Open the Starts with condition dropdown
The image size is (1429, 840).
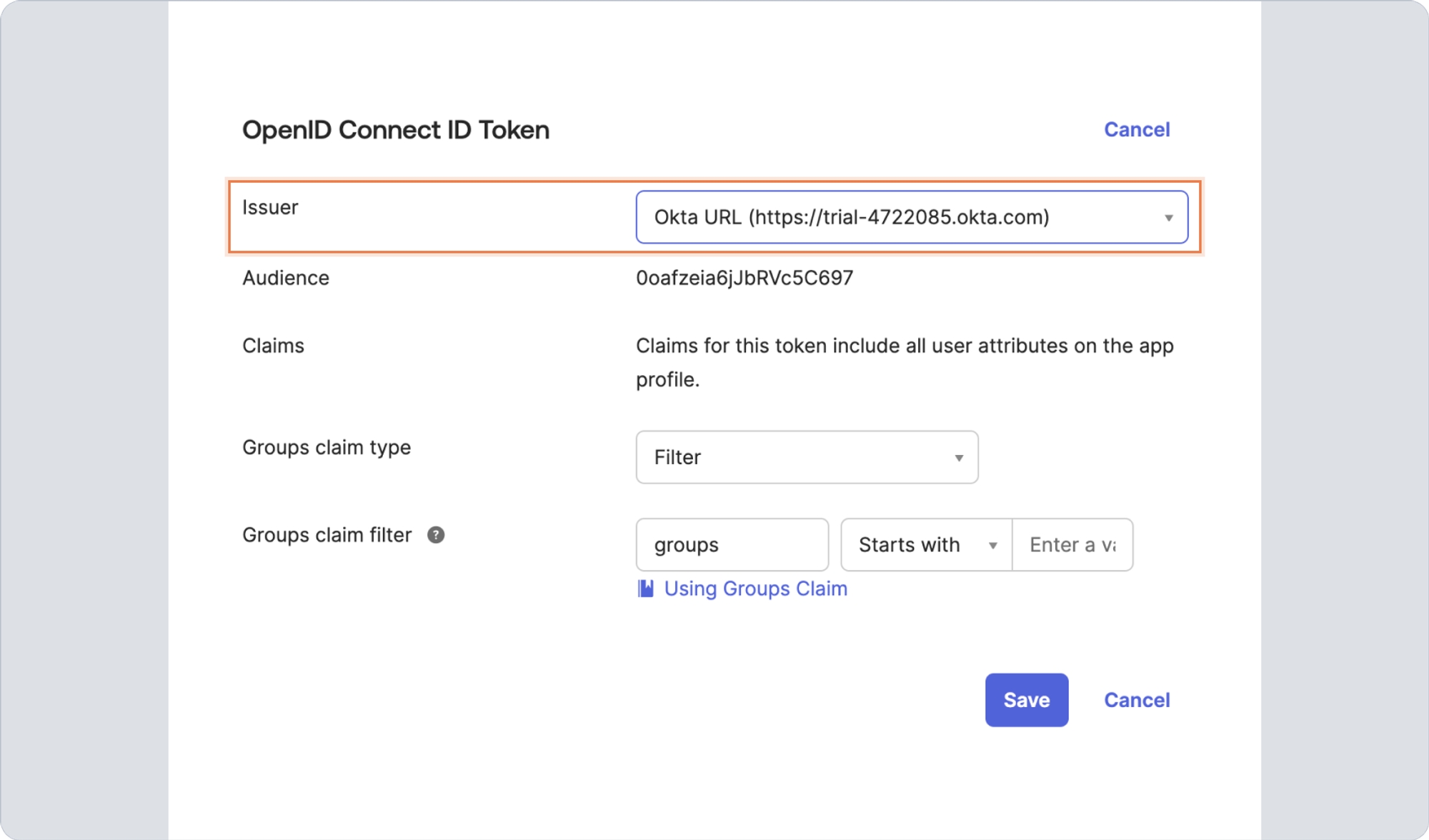click(915, 545)
